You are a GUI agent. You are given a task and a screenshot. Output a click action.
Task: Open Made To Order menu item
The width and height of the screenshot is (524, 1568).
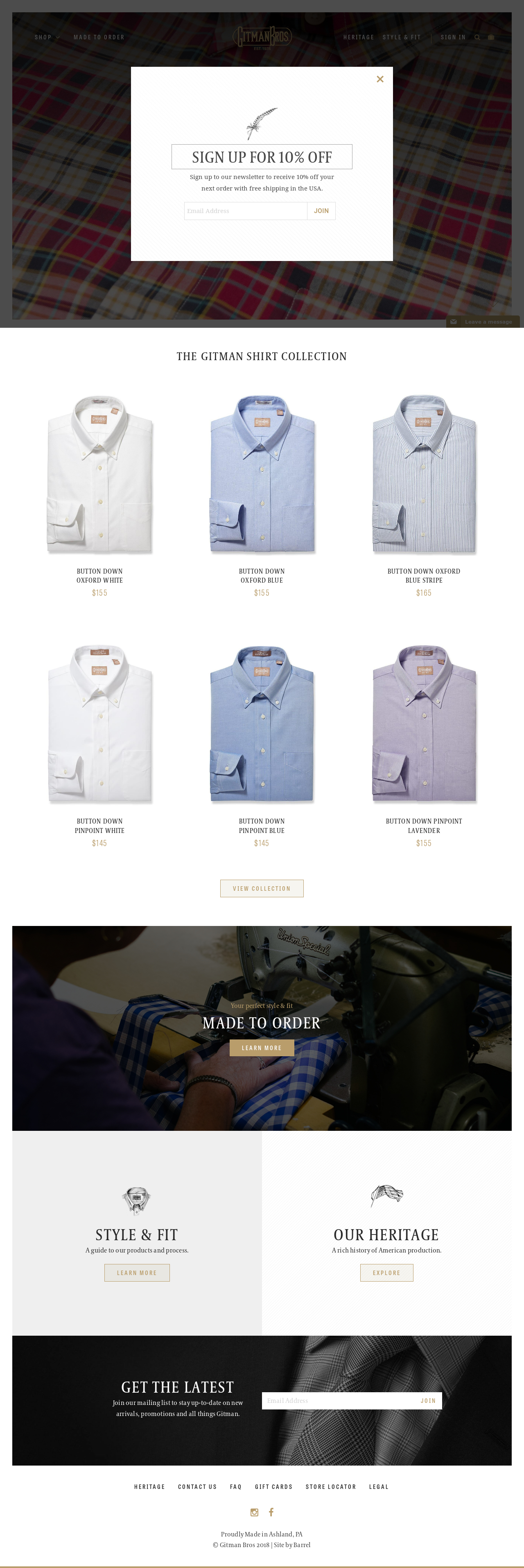click(x=99, y=38)
